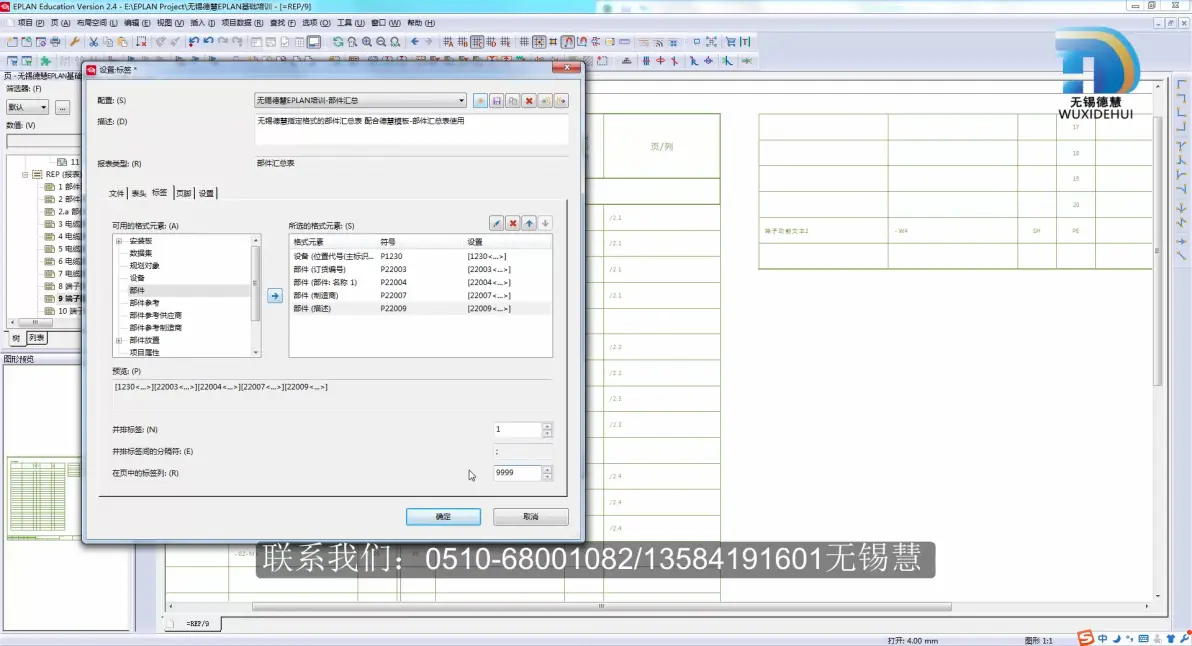Click the page preview thumbnail in 图形预览

43,498
